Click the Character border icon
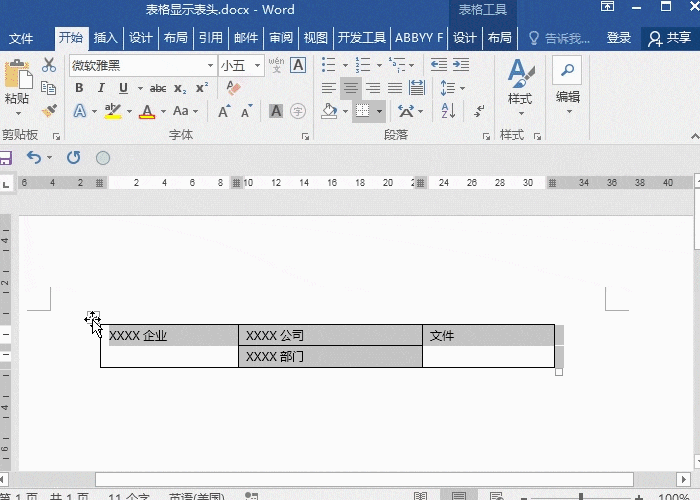 point(298,65)
